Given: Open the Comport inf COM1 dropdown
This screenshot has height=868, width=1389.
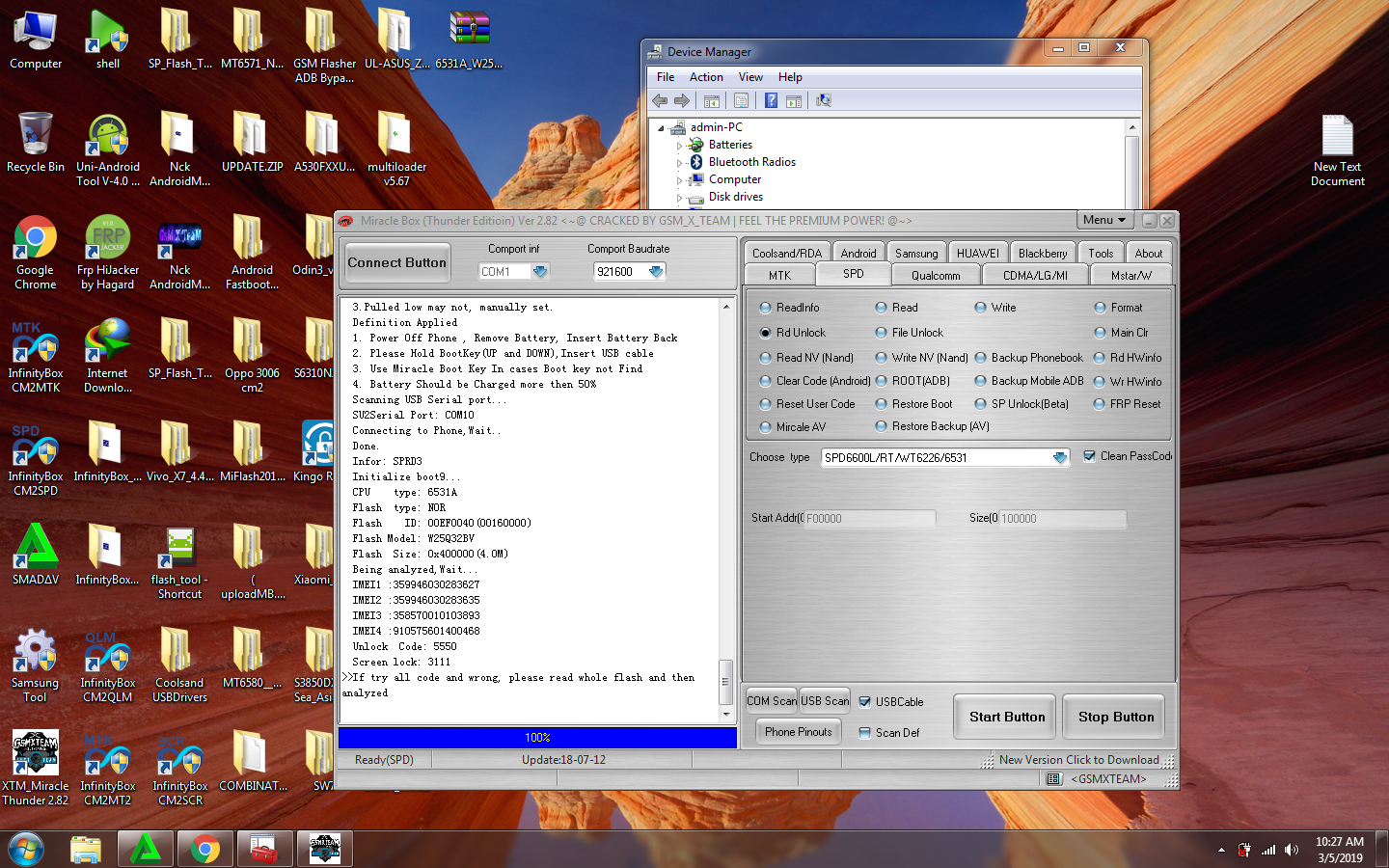Looking at the screenshot, I should point(540,272).
